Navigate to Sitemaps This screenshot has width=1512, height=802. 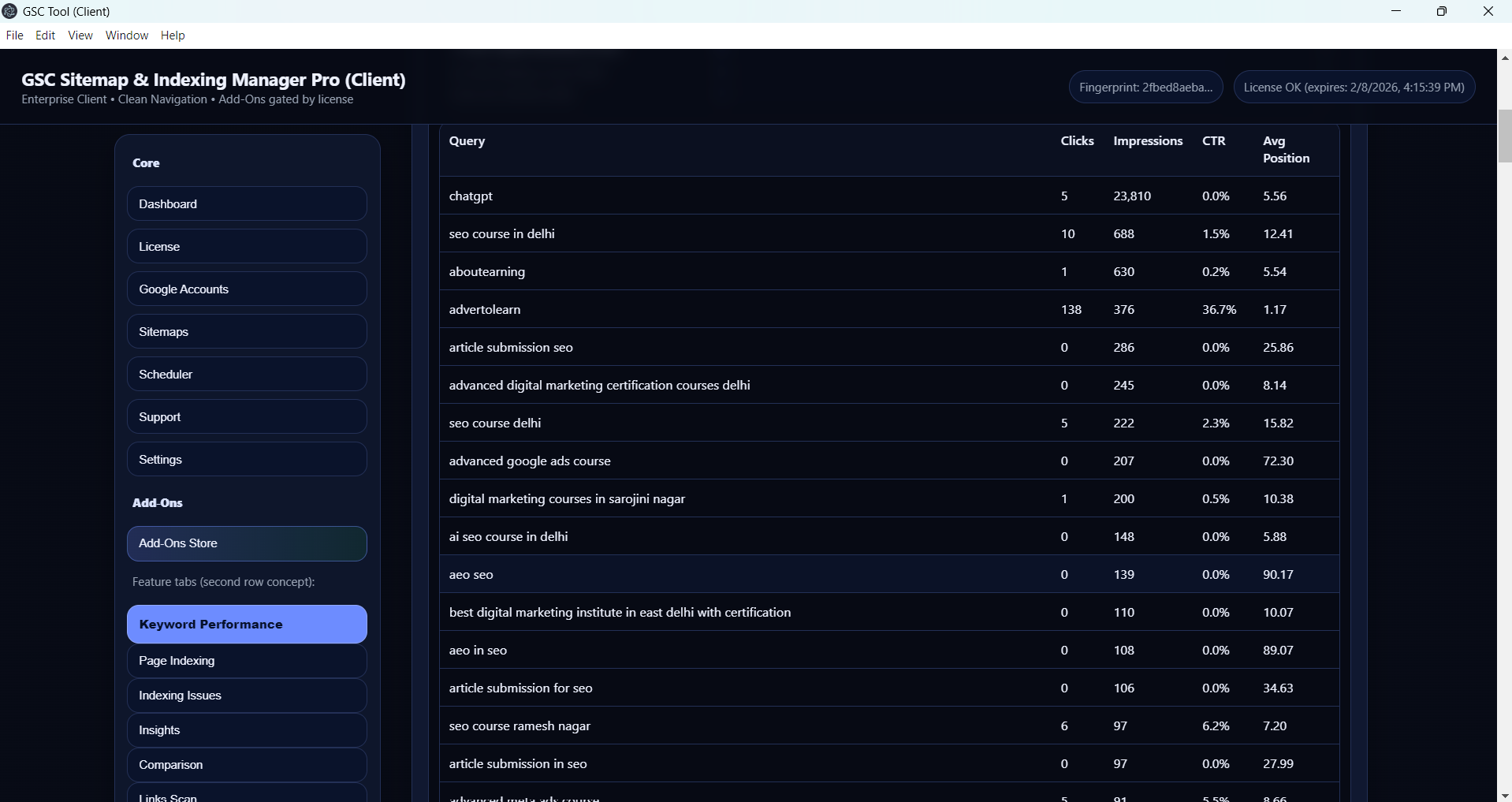pyautogui.click(x=247, y=332)
